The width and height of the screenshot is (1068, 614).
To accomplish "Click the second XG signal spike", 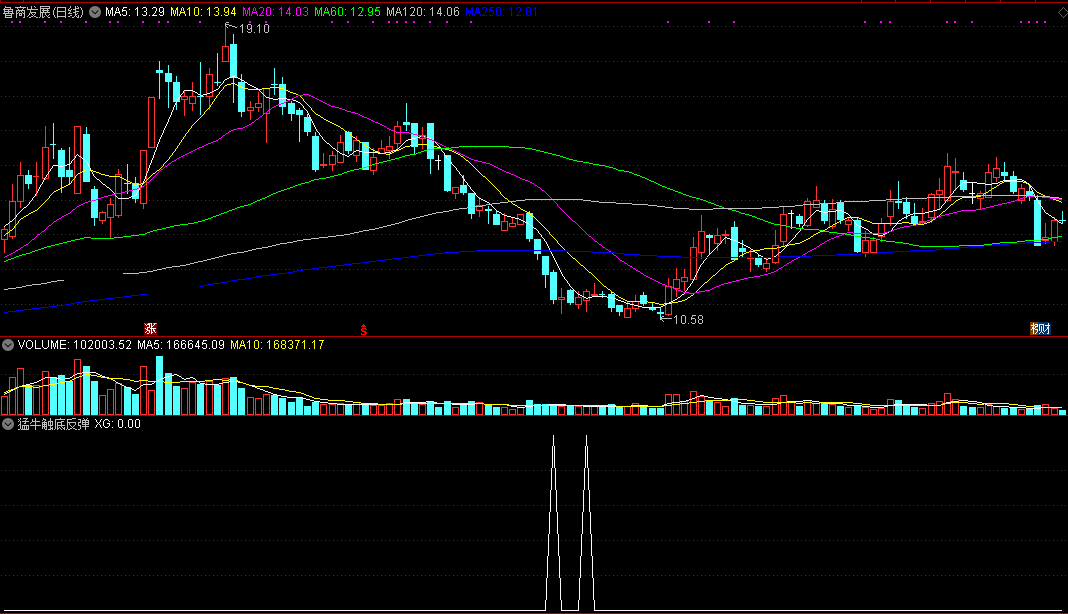I will (x=586, y=523).
